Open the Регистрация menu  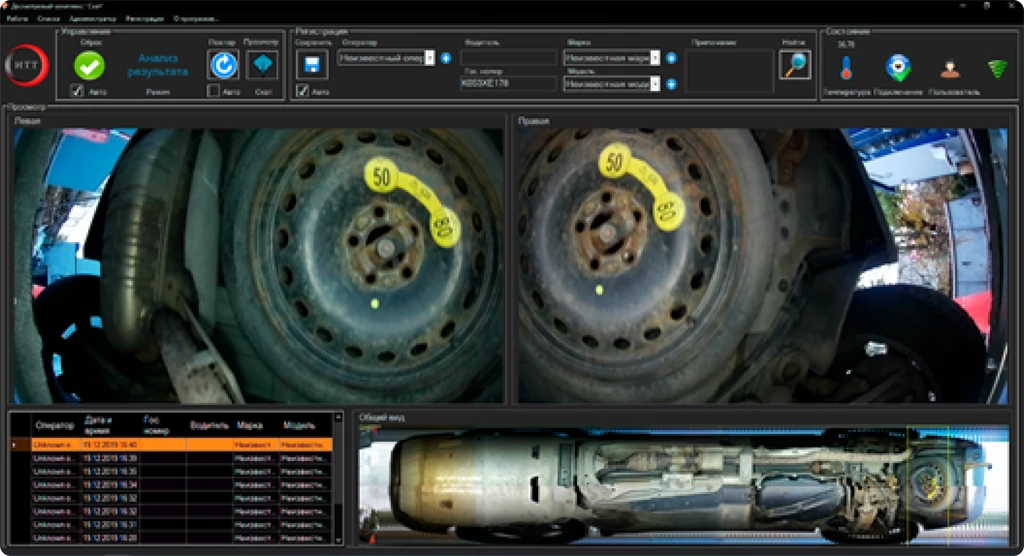pos(146,19)
